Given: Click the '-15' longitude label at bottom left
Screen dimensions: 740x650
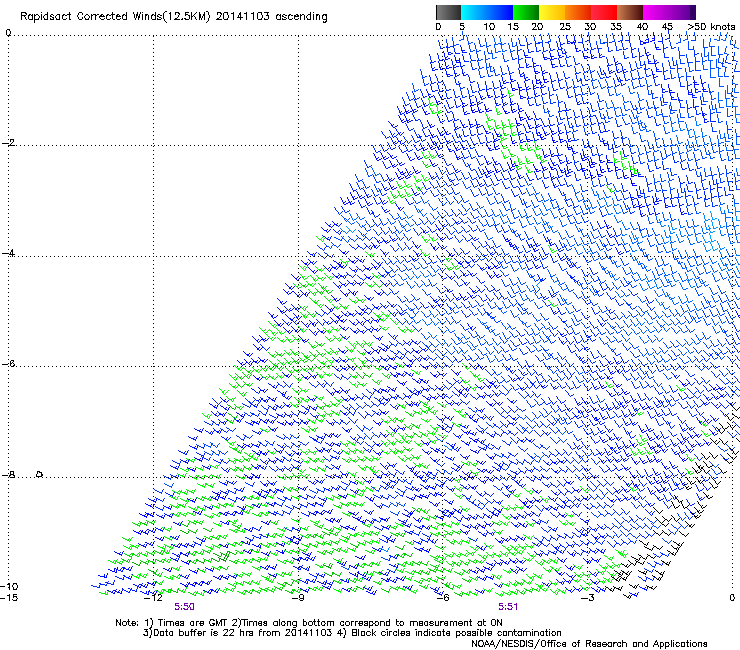Looking at the screenshot, I should click(9, 598).
